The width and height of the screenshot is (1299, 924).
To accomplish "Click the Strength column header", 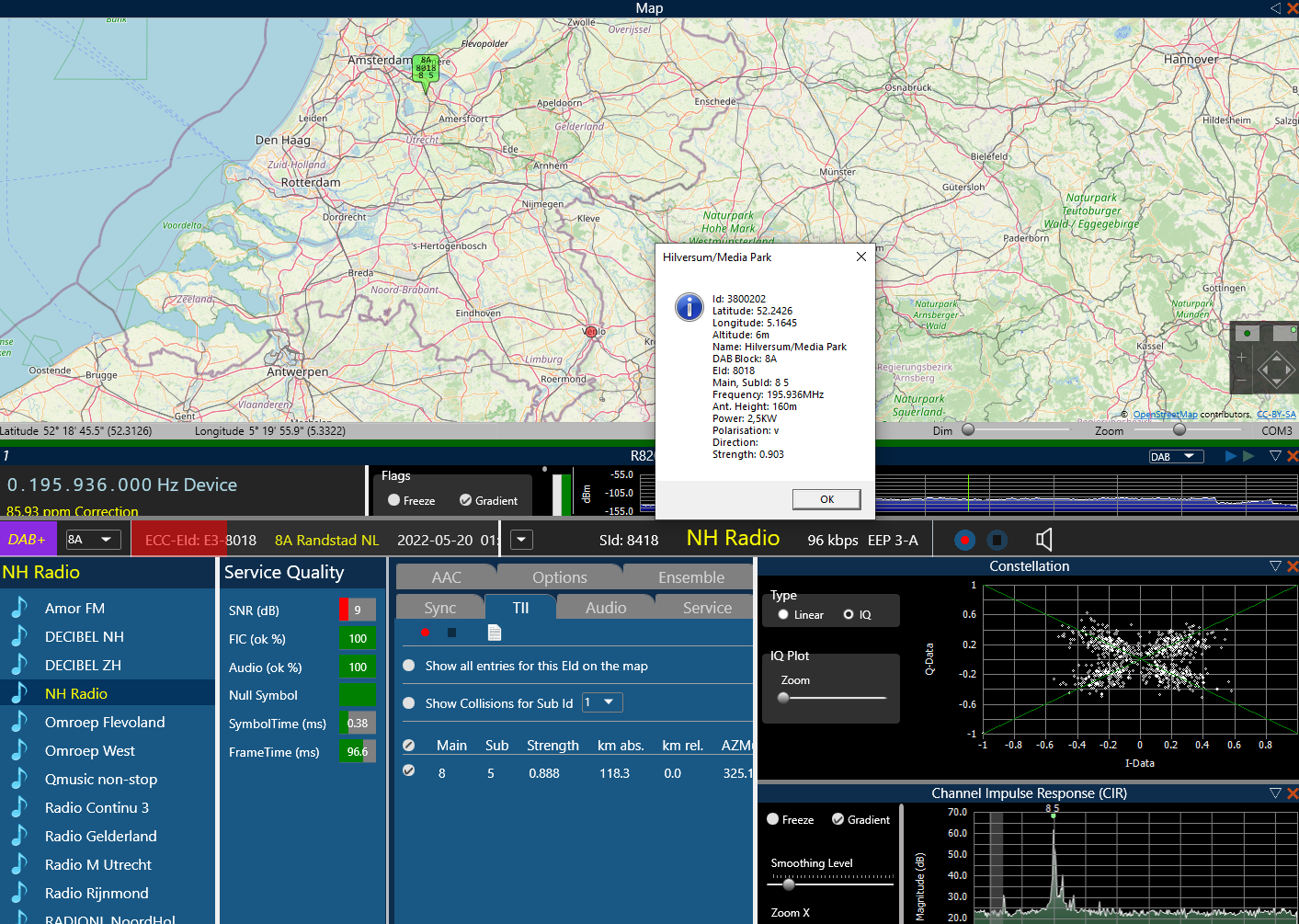I will click(553, 746).
